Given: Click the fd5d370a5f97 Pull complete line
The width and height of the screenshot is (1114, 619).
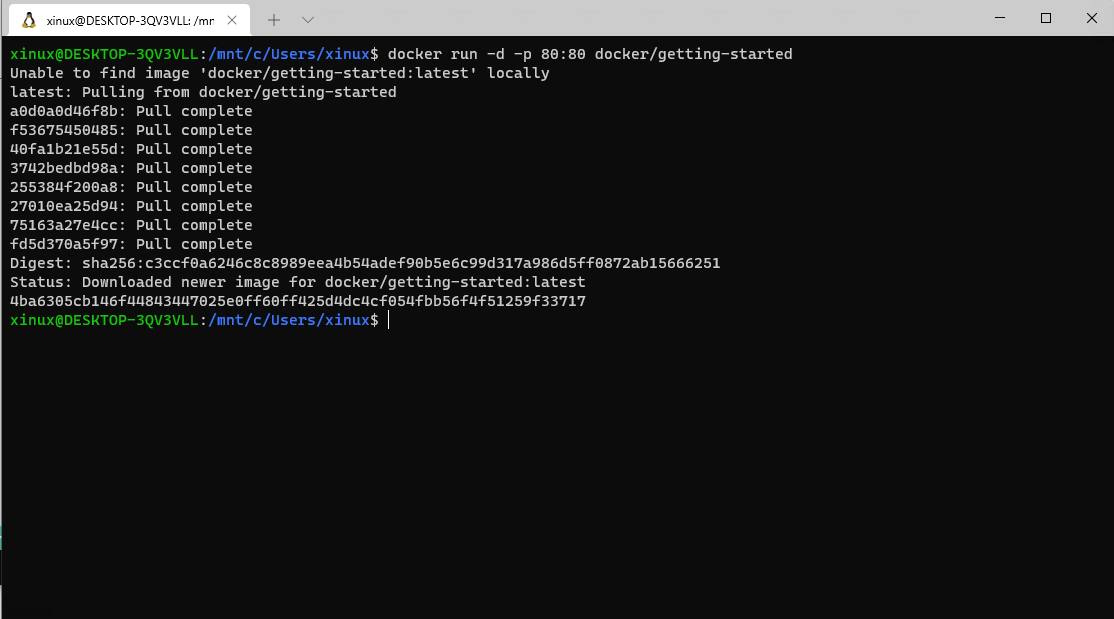Looking at the screenshot, I should [131, 244].
